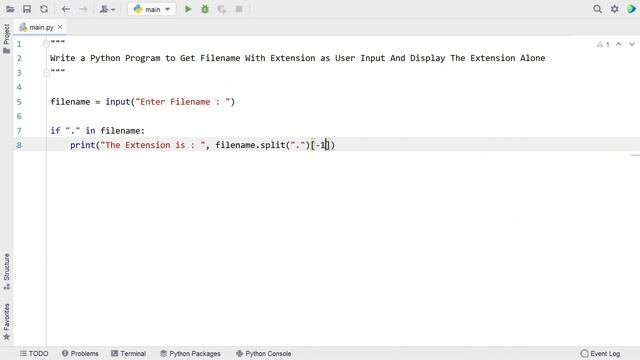Stop the process with the square icon
This screenshot has height=360, width=640.
[239, 9]
